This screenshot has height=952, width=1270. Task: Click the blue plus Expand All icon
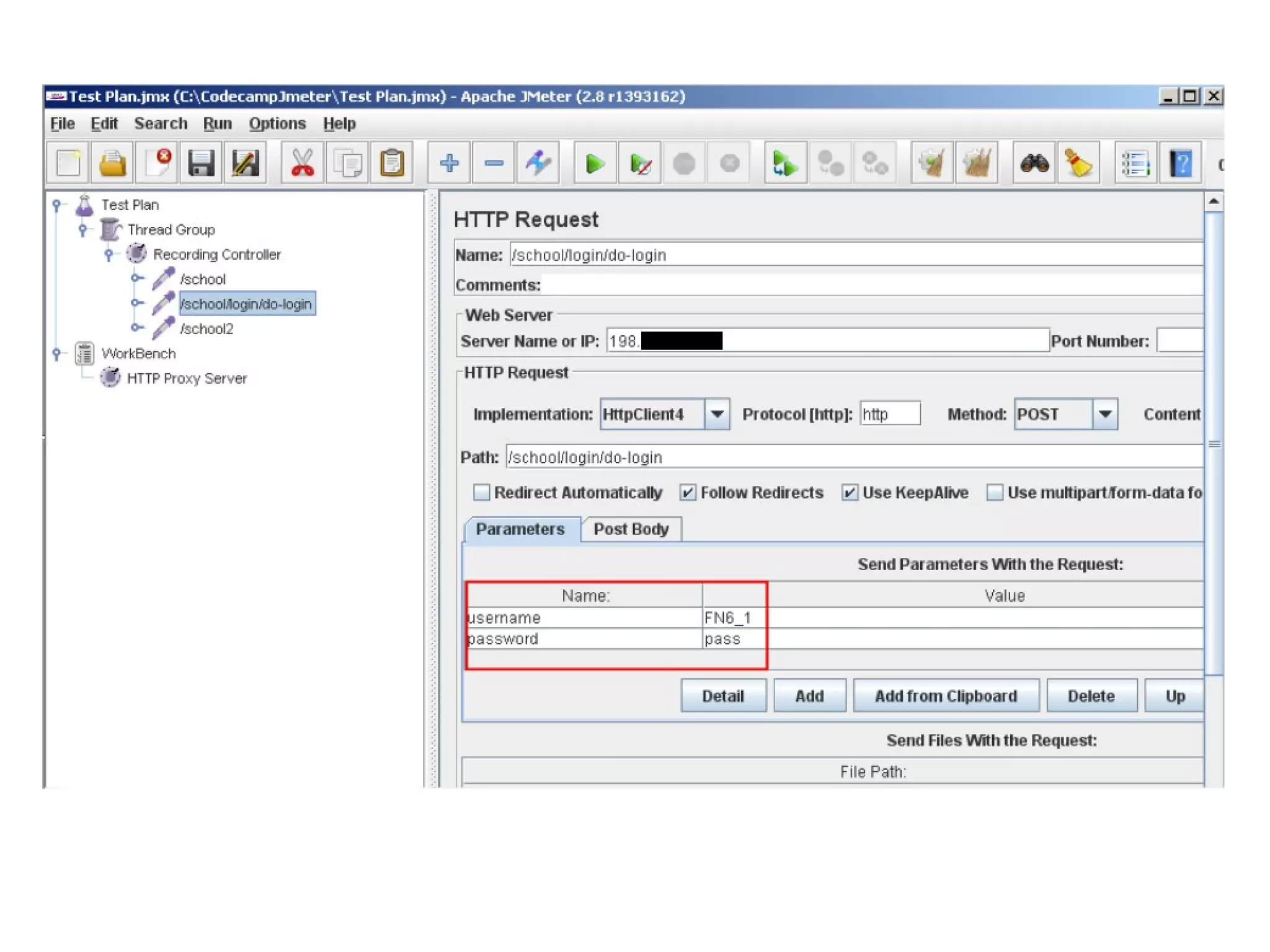pyautogui.click(x=449, y=164)
